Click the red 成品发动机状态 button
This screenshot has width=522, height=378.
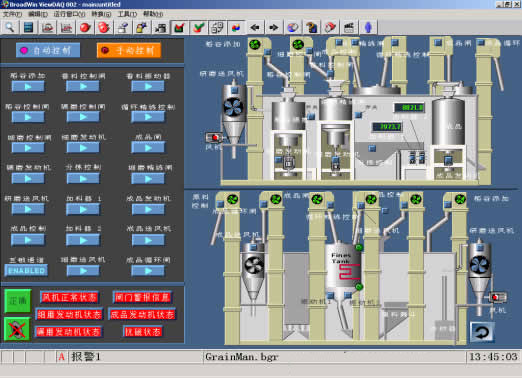point(142,314)
